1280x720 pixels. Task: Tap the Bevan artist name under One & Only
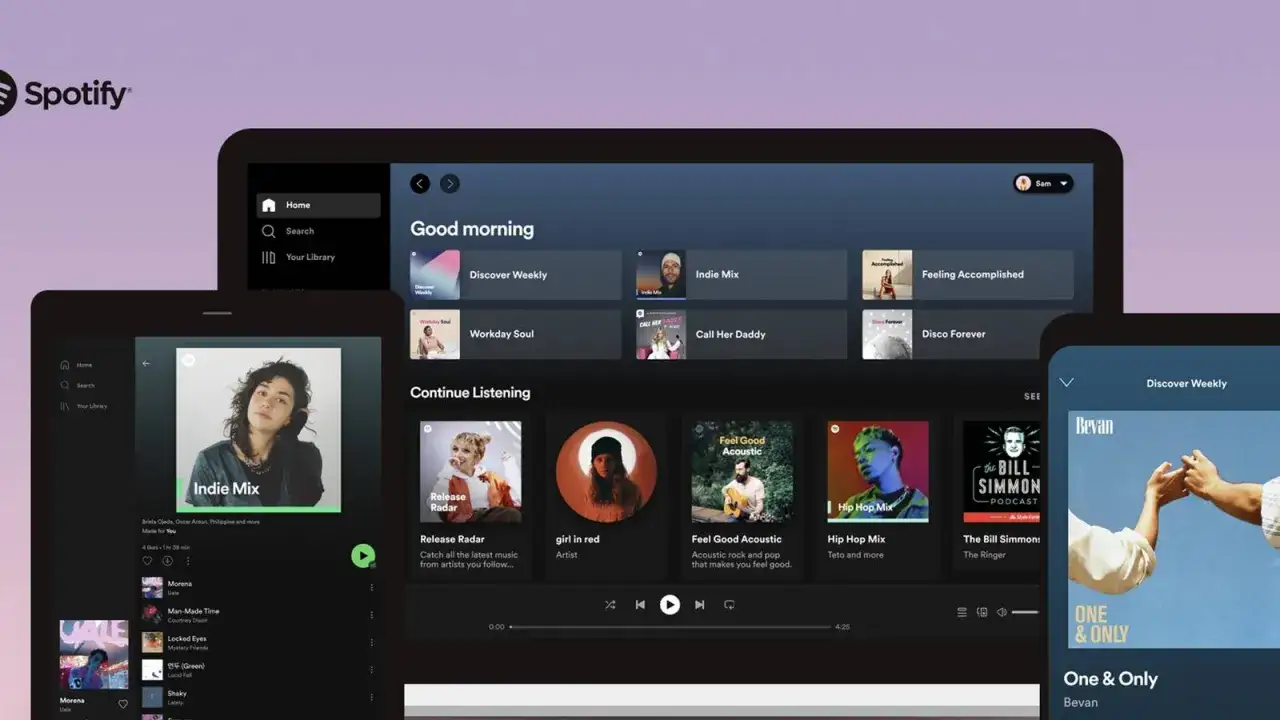pos(1080,702)
